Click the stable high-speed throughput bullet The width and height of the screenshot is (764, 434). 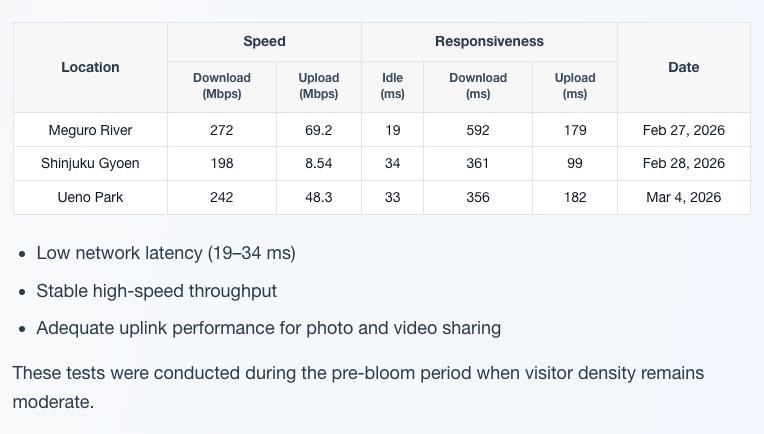pyautogui.click(x=157, y=291)
